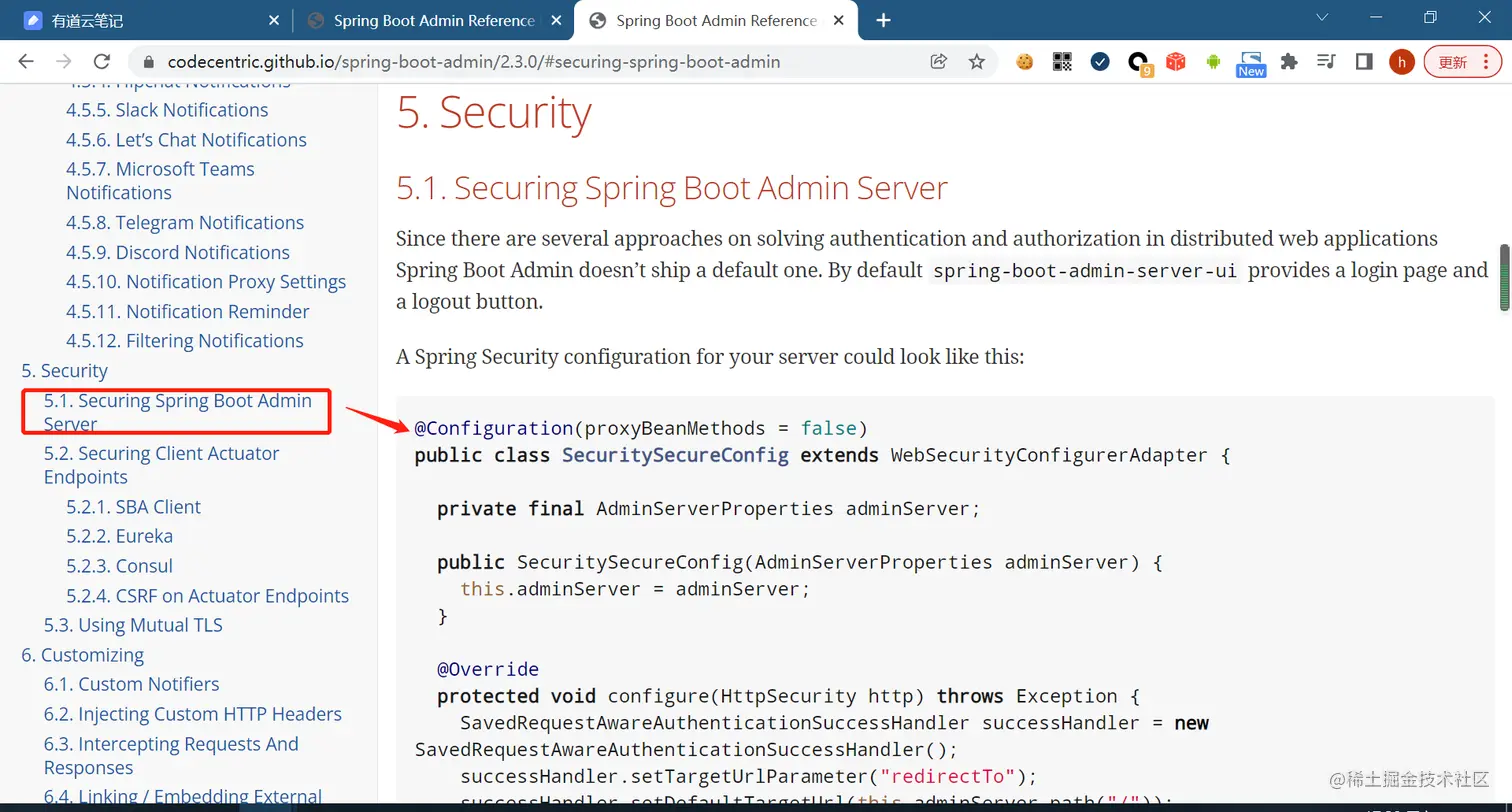1512x812 pixels.
Task: Click the @Configuration annotation in code
Action: (x=494, y=428)
